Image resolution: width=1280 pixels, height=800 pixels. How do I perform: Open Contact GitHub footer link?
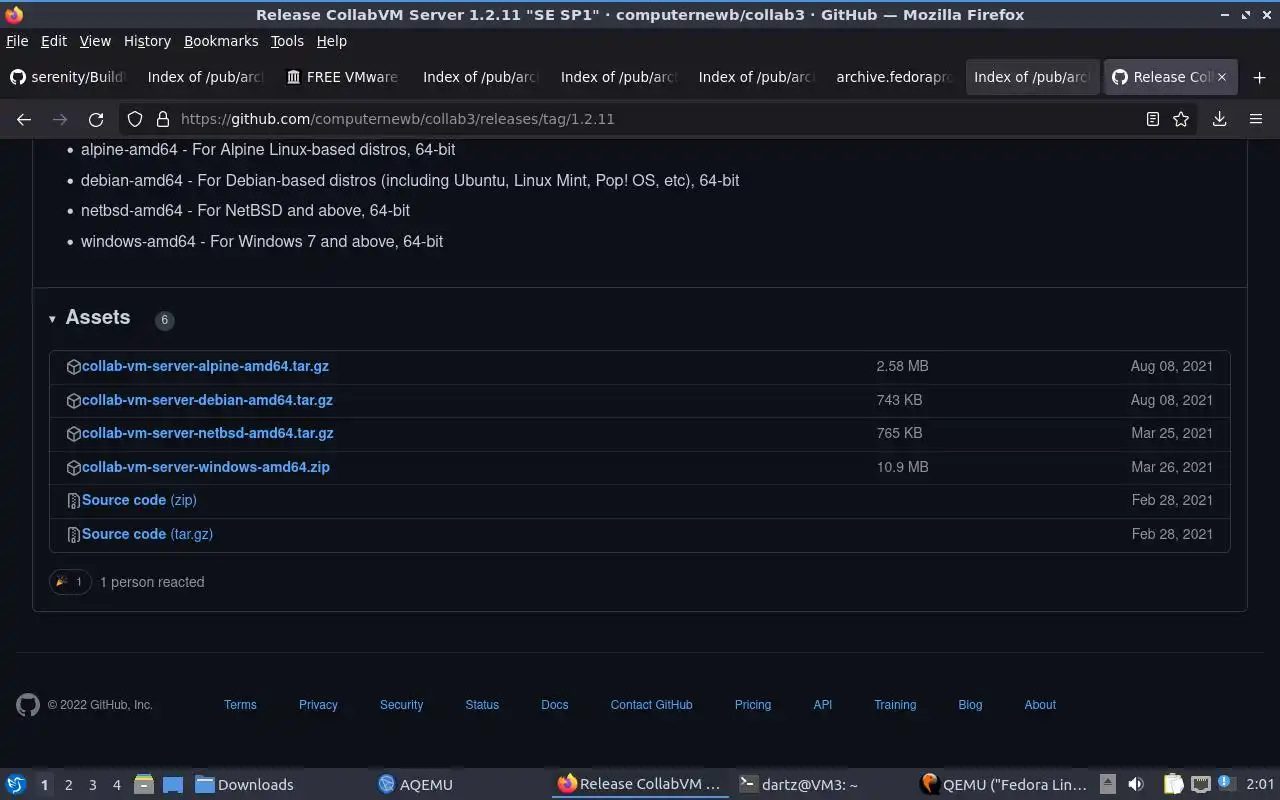[x=651, y=705]
